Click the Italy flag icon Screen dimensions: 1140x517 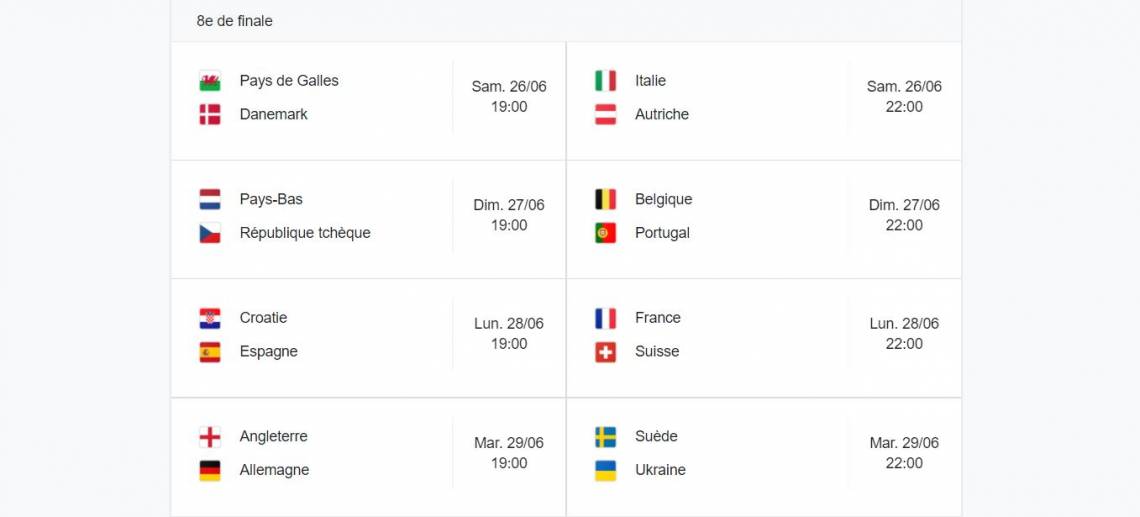[605, 81]
